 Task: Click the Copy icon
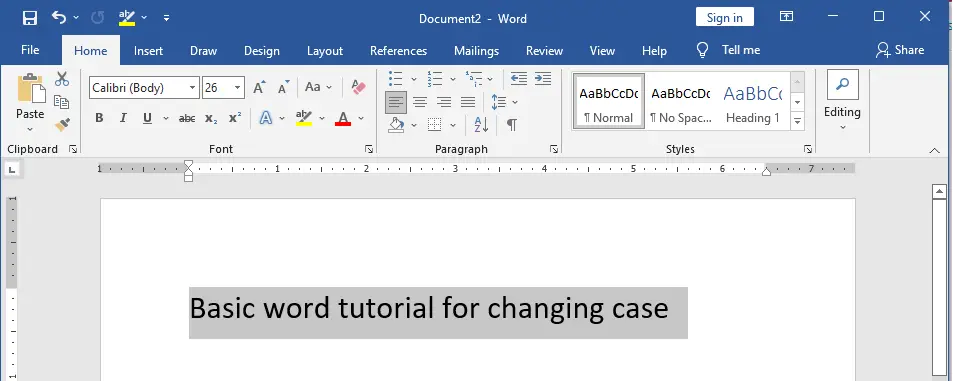(61, 101)
